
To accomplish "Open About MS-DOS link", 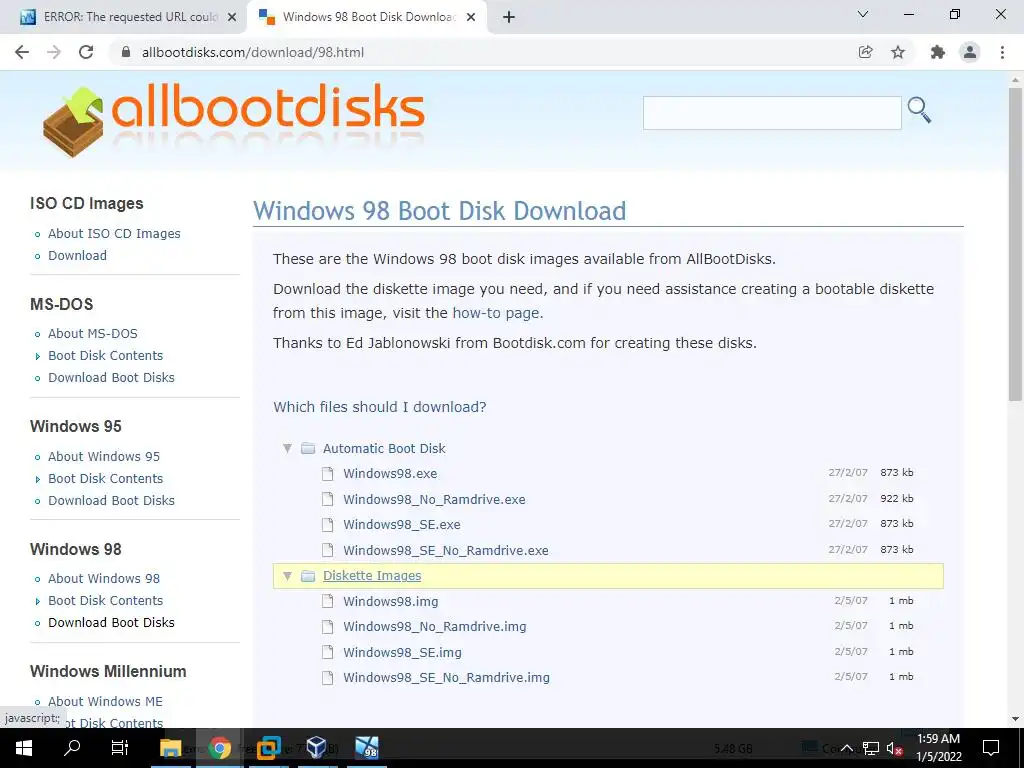I will click(93, 334).
